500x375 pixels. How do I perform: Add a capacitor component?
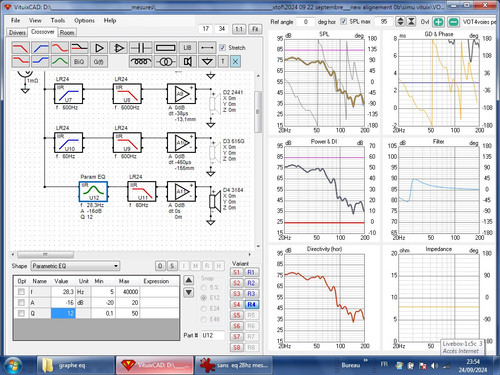pyautogui.click(x=141, y=48)
